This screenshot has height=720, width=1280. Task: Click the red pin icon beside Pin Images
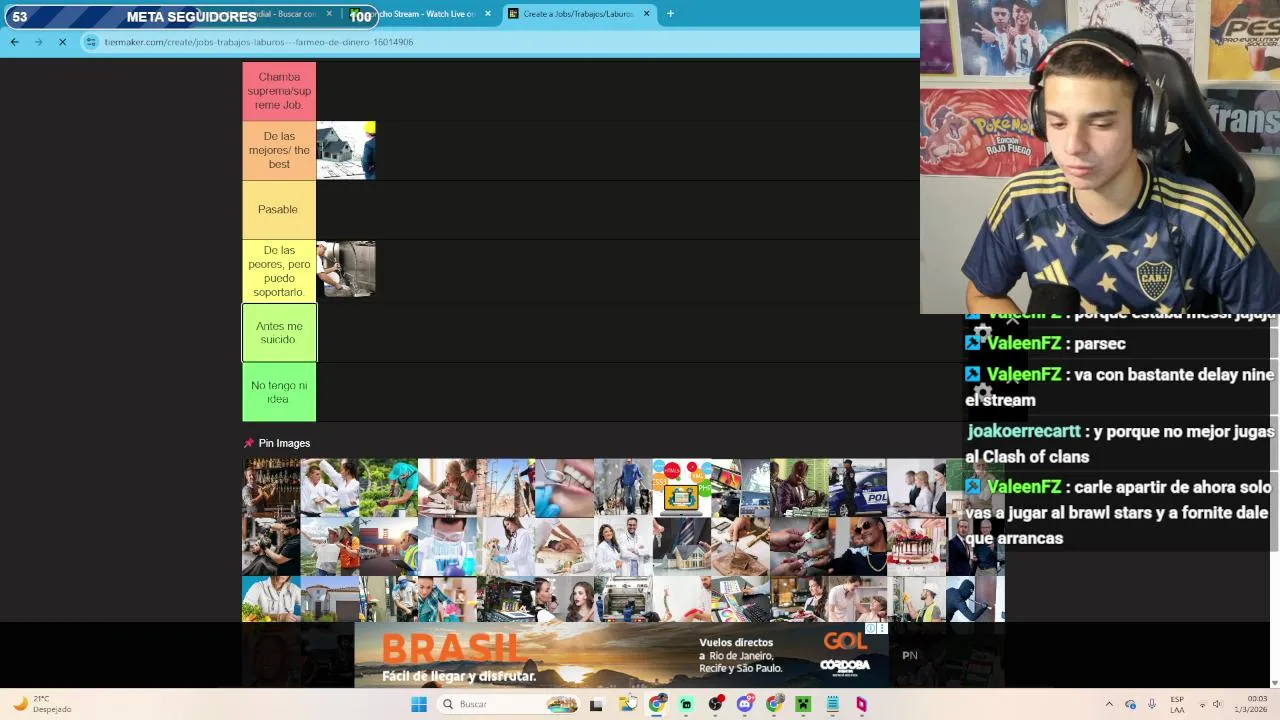(249, 443)
